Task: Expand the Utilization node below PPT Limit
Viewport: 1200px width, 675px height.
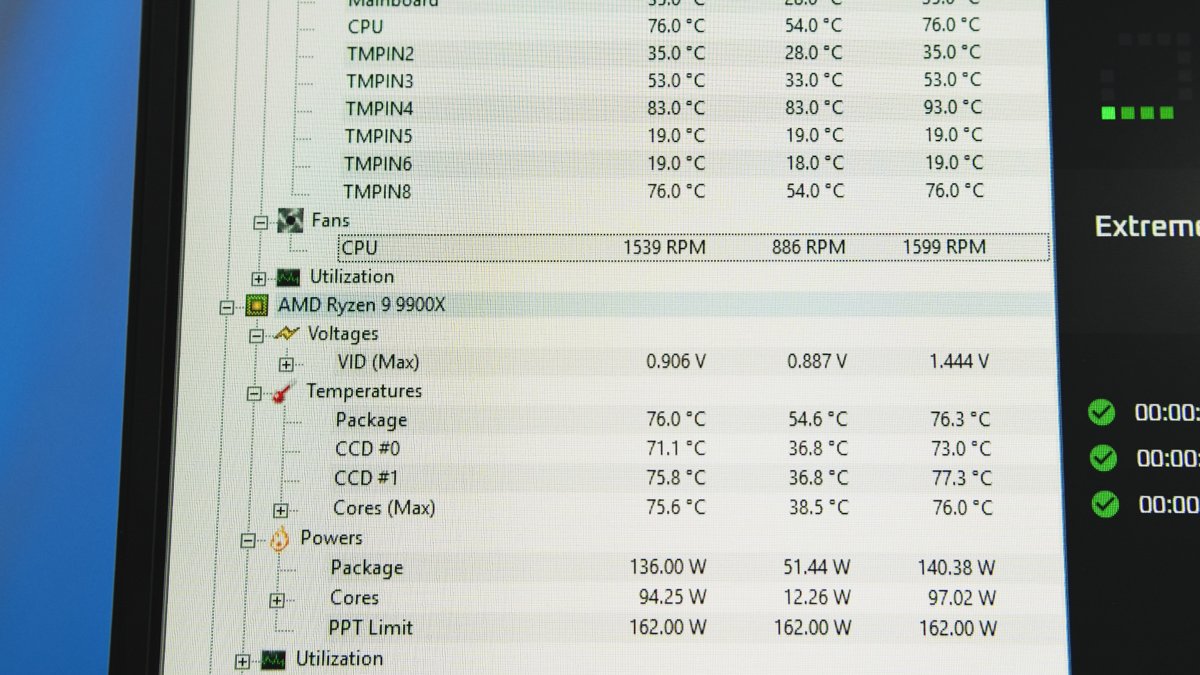Action: [242, 661]
